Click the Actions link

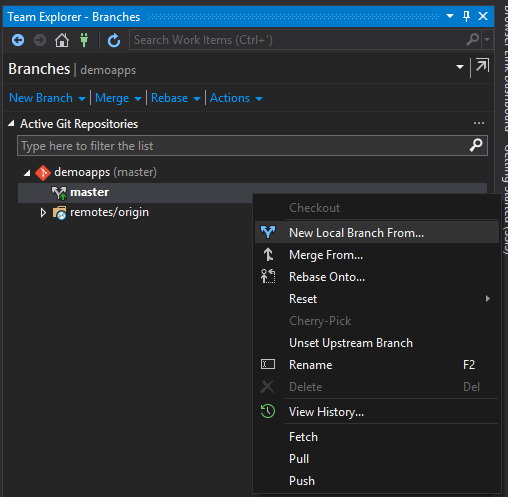(230, 98)
